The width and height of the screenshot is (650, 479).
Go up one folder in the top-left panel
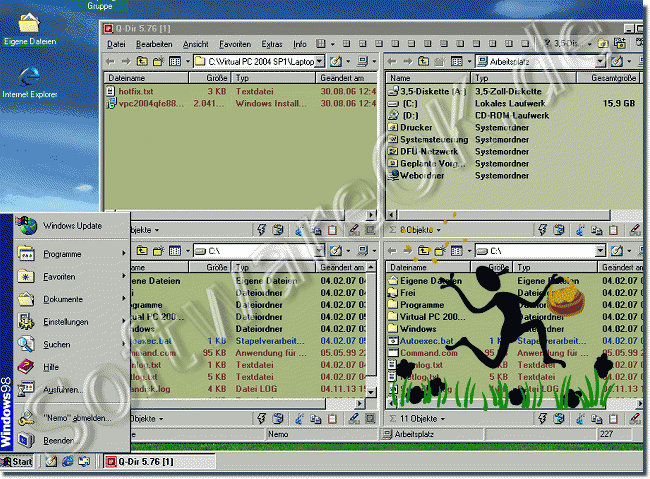(x=142, y=62)
